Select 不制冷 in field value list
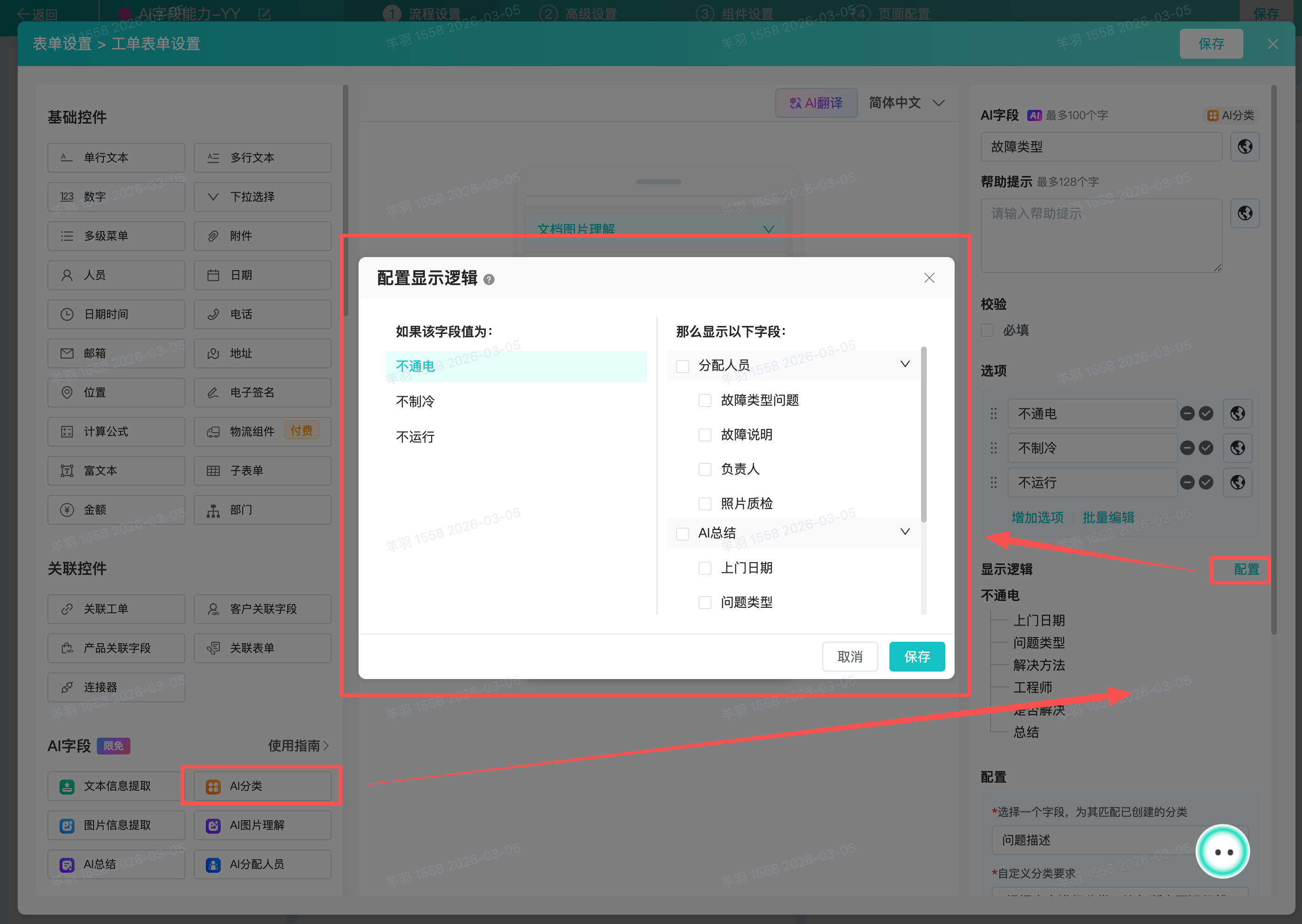This screenshot has width=1302, height=924. [415, 402]
